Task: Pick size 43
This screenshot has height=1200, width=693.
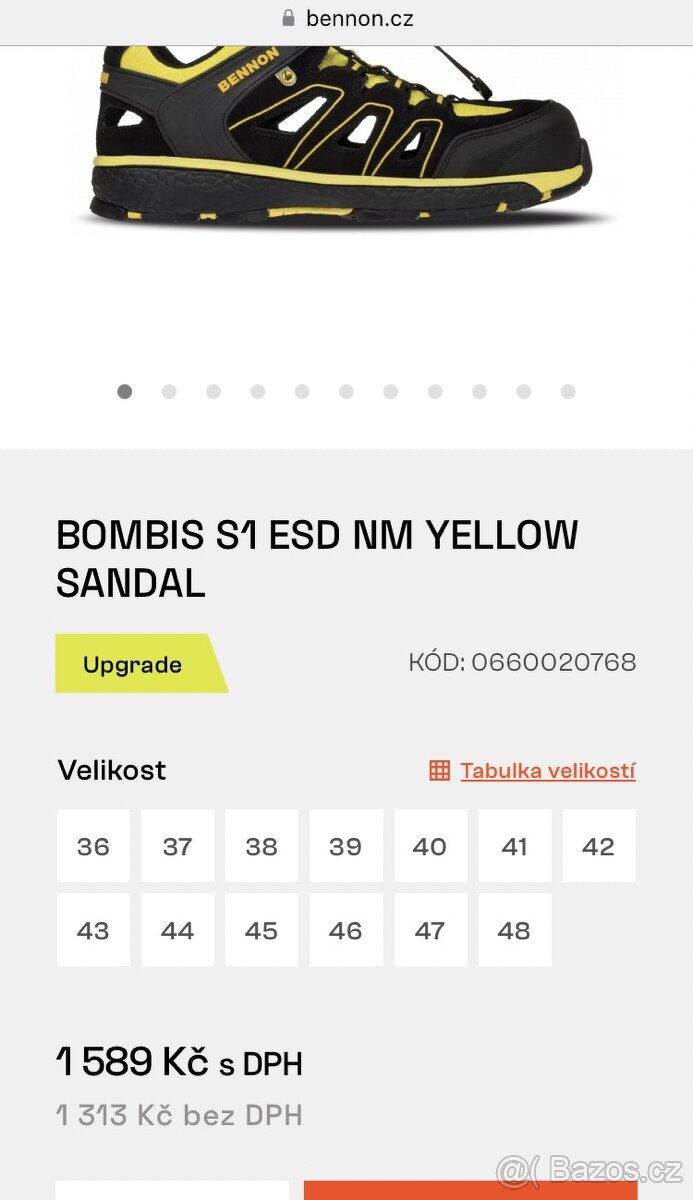Action: 93,930
